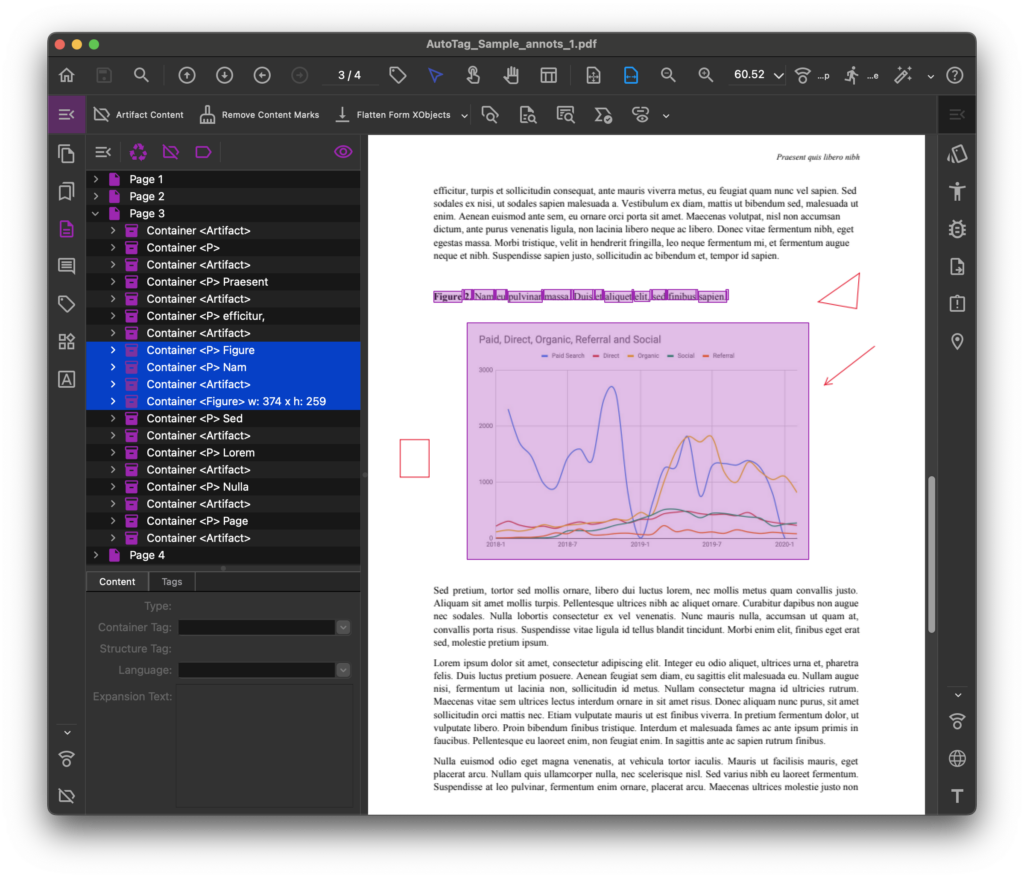The image size is (1024, 878).
Task: Click the tag icon in top toolbar
Action: coord(398,75)
